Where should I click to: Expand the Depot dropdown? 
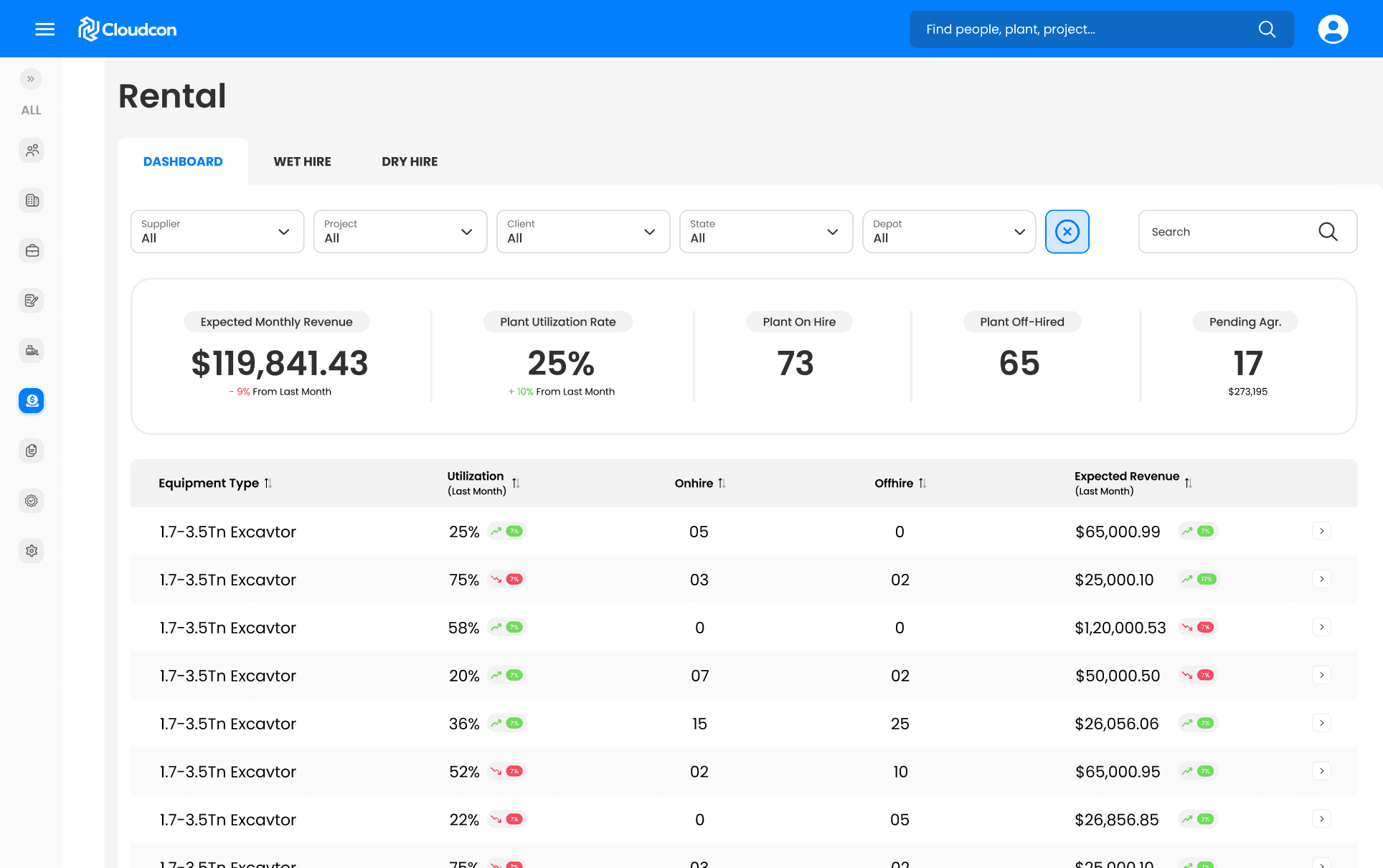coord(948,232)
